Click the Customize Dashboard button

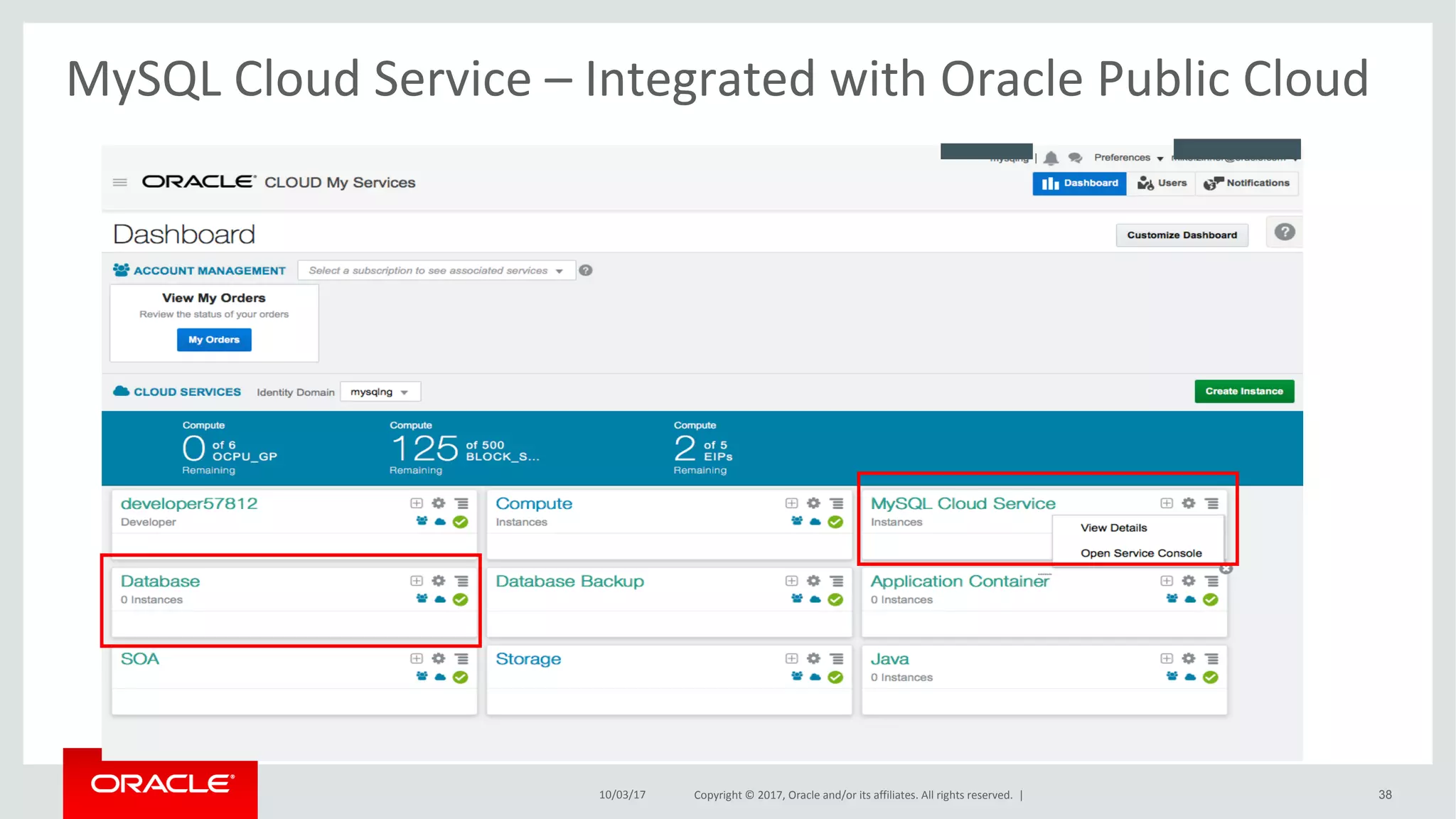pyautogui.click(x=1182, y=235)
